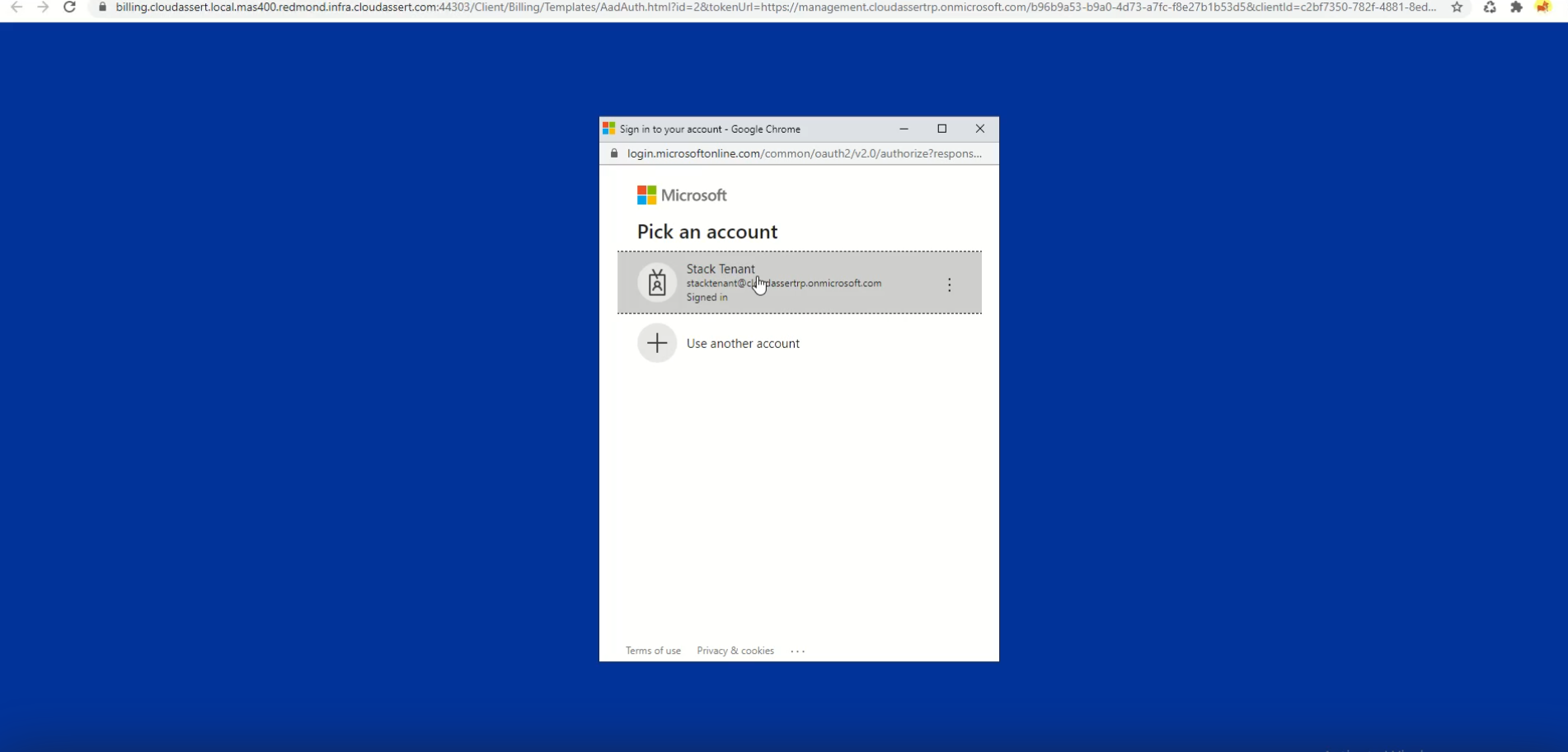
Task: Click the Signed in status text
Action: 707,298
